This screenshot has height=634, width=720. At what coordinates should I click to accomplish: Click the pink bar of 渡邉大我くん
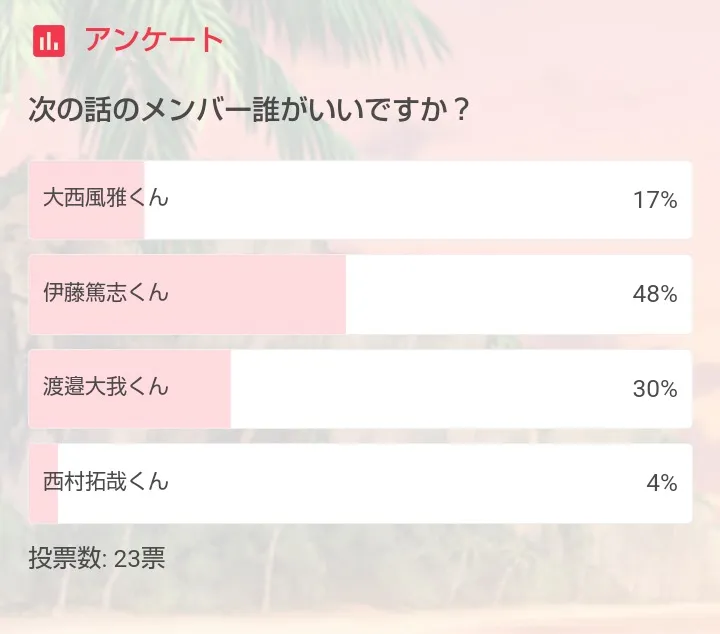click(129, 389)
